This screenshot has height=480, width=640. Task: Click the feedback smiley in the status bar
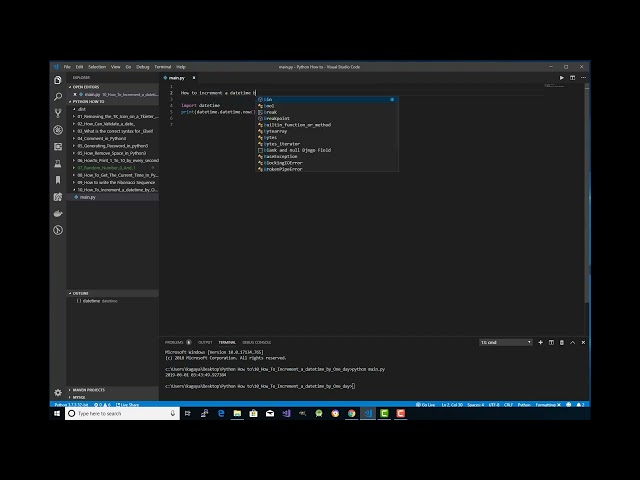pos(569,404)
